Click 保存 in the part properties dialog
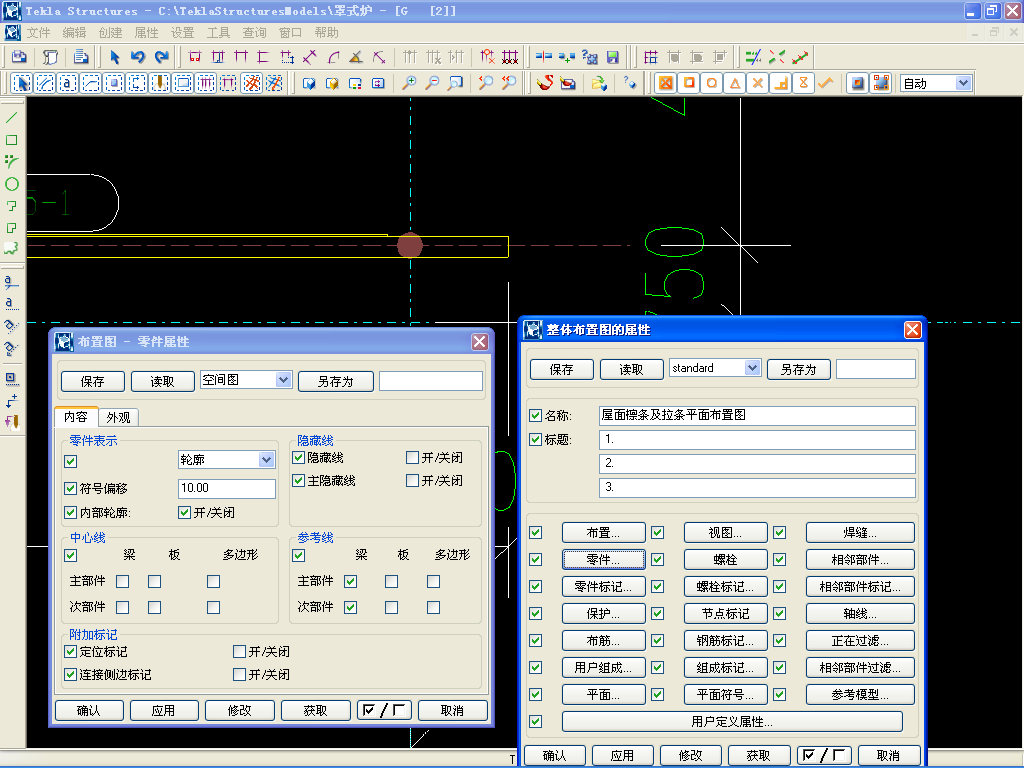Viewport: 1024px width, 768px height. [92, 381]
